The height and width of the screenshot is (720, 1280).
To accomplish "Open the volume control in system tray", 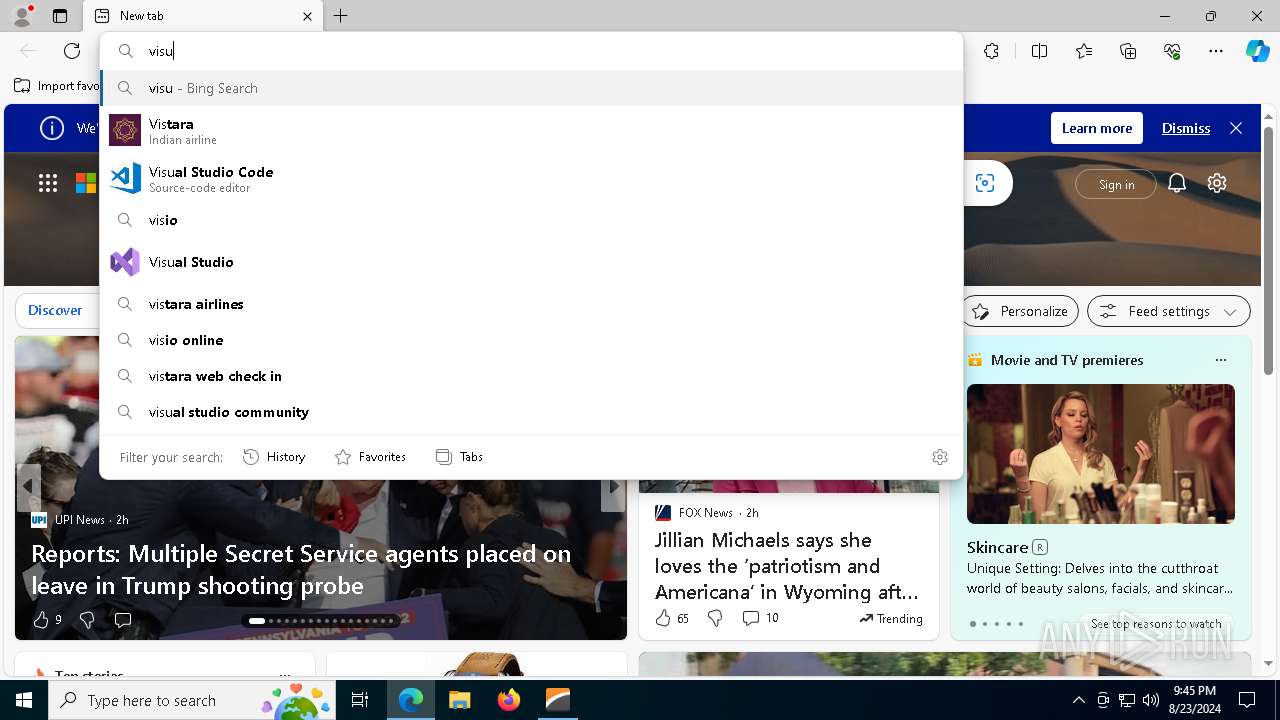I will [1151, 700].
